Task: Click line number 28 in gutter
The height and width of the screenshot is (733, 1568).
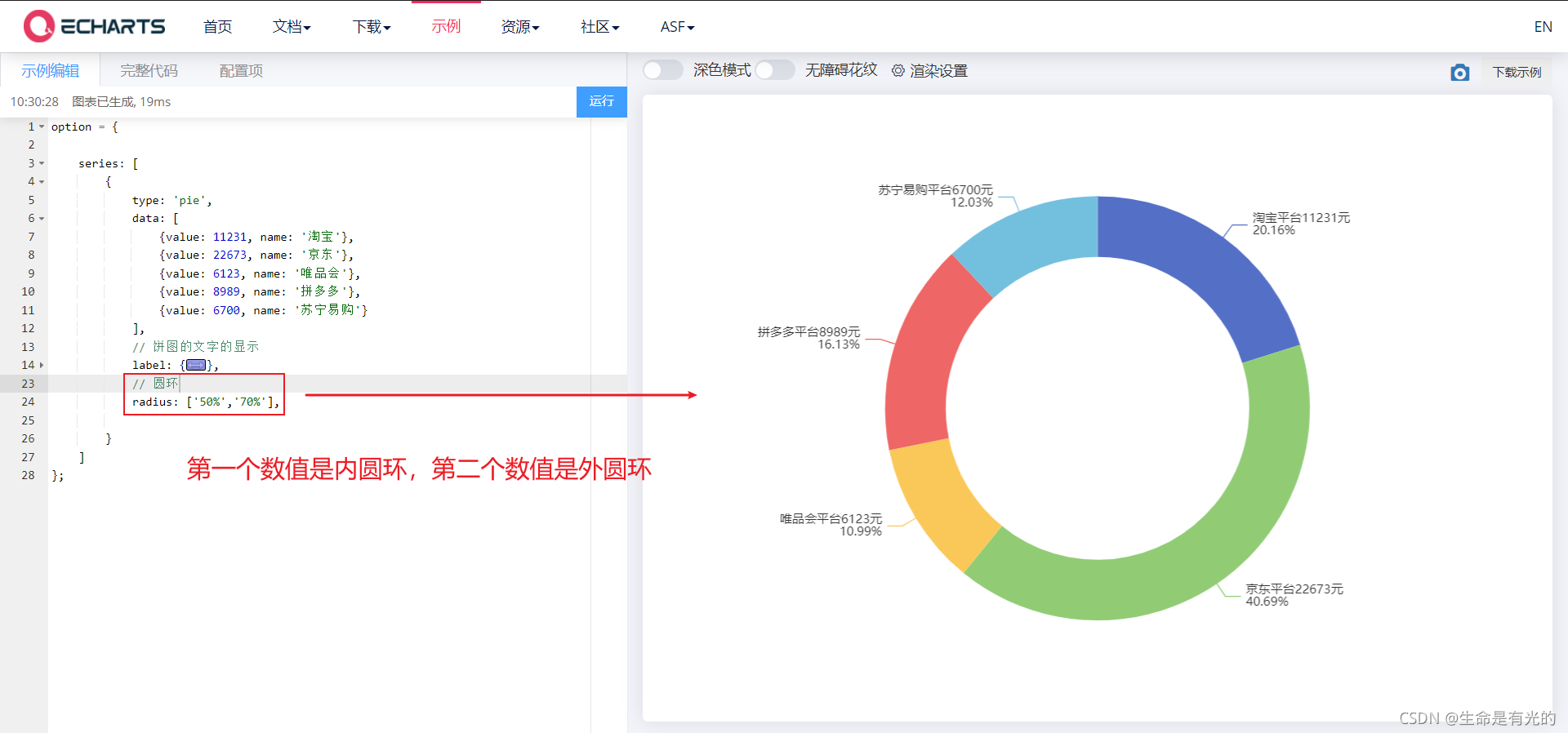Action: 29,475
